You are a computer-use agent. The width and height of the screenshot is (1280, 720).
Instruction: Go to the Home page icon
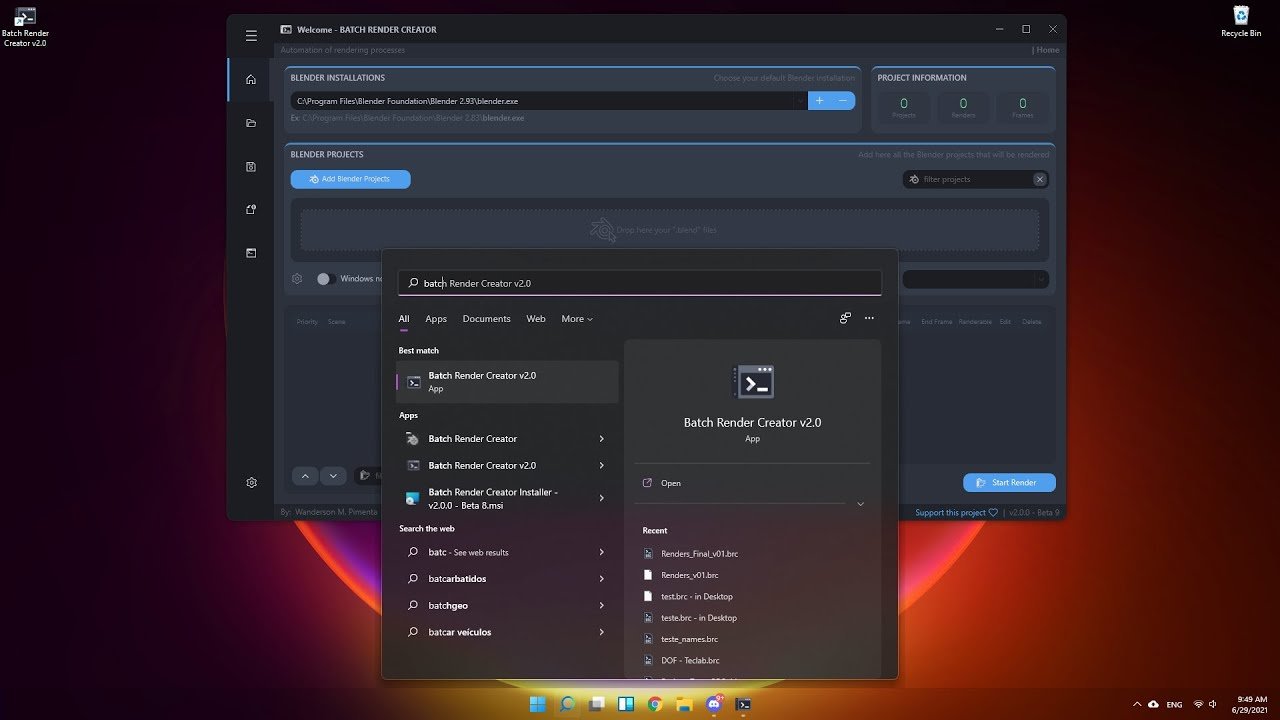tap(251, 80)
